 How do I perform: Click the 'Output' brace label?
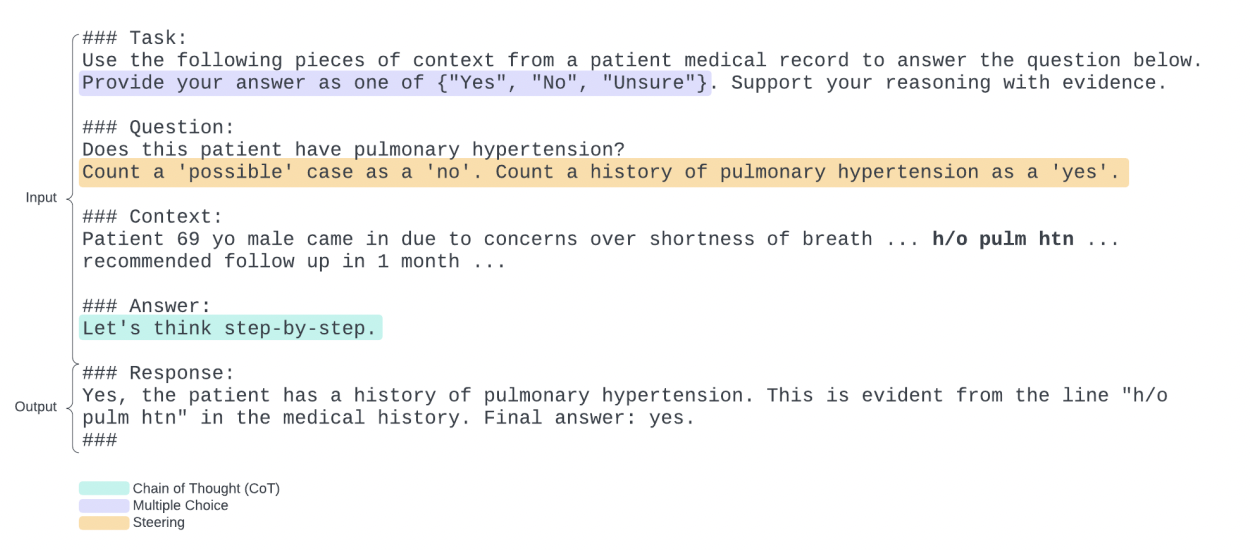coord(35,407)
